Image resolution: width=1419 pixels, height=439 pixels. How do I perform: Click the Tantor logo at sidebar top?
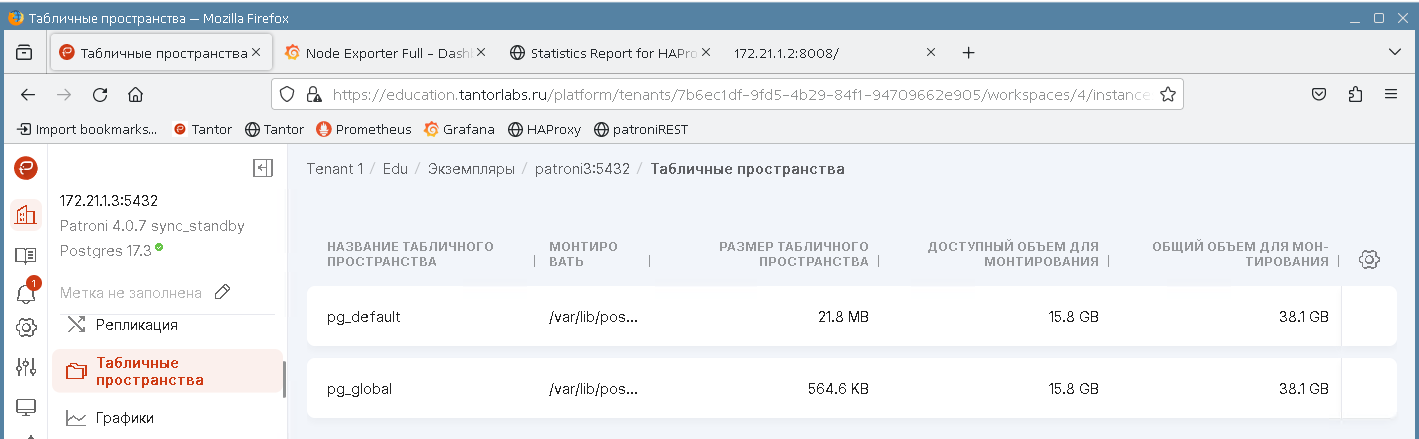(x=26, y=168)
